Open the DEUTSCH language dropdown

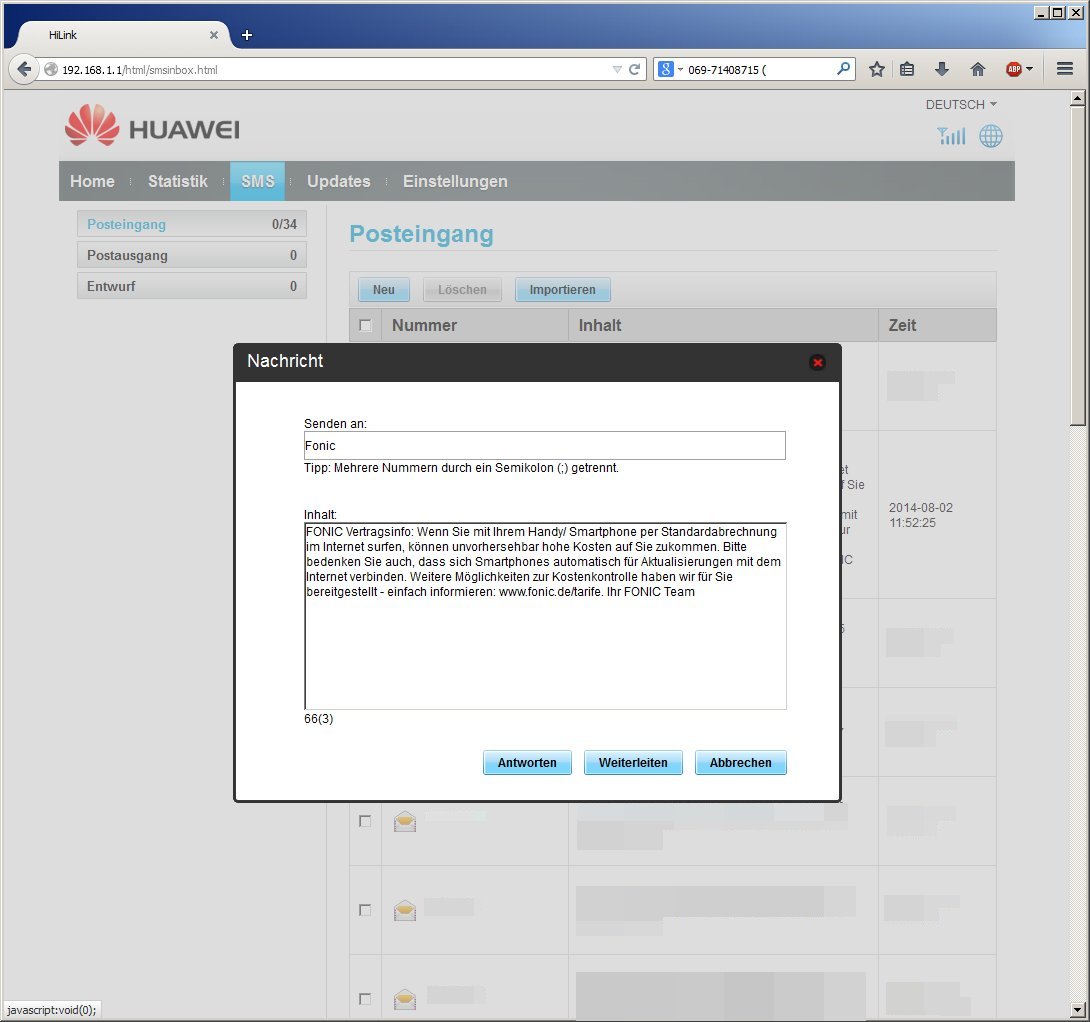961,104
